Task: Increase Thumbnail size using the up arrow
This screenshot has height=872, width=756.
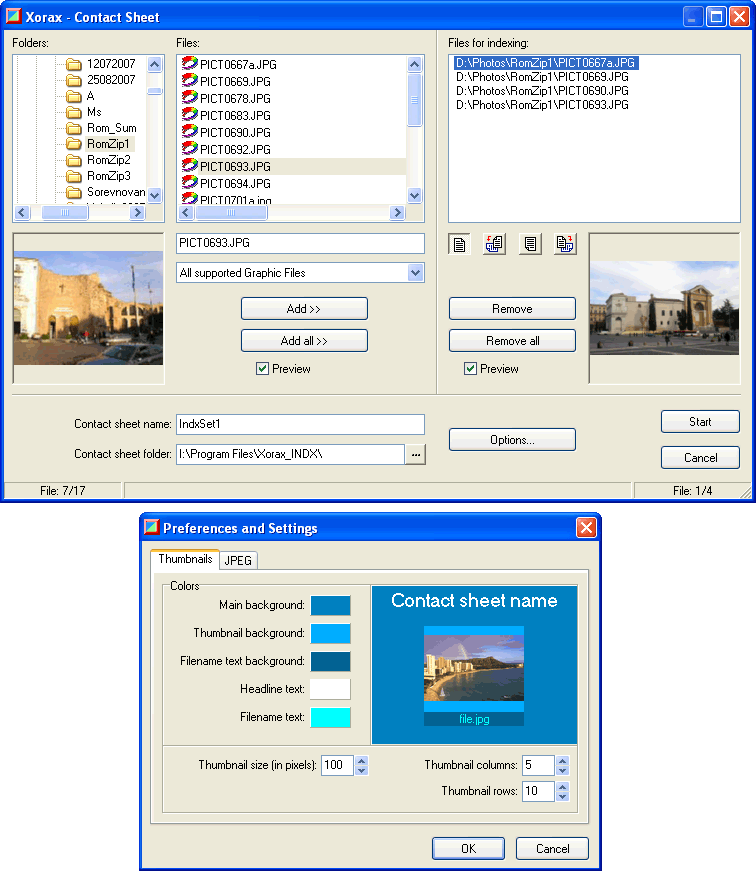Action: click(362, 760)
